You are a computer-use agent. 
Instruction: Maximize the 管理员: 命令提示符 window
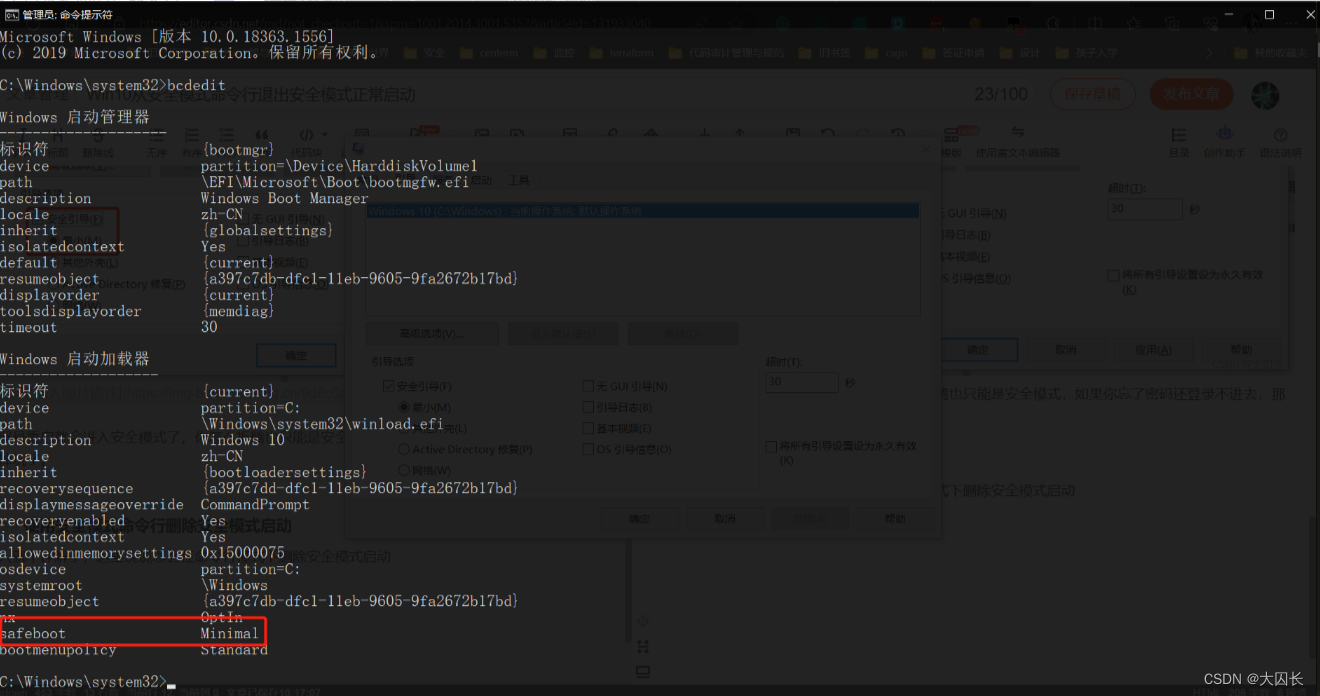[x=1269, y=14]
